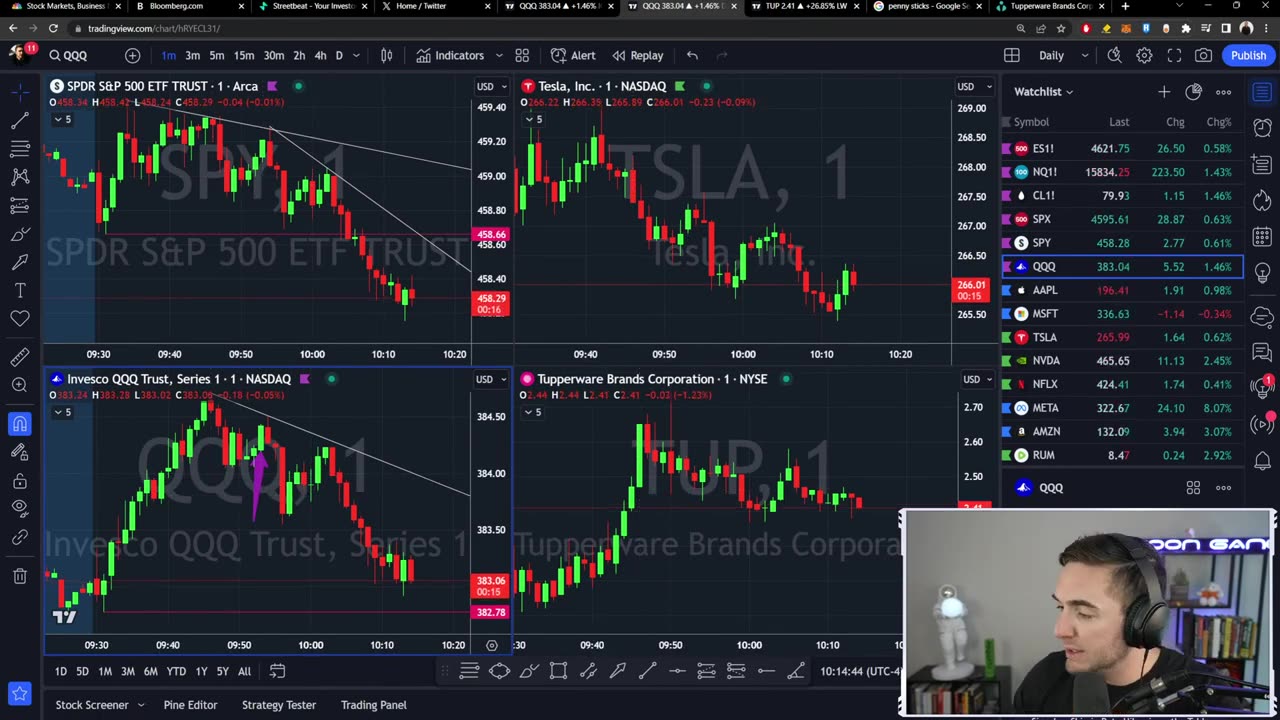The image size is (1280, 720).
Task: Select META in the watchlist
Action: click(1122, 408)
